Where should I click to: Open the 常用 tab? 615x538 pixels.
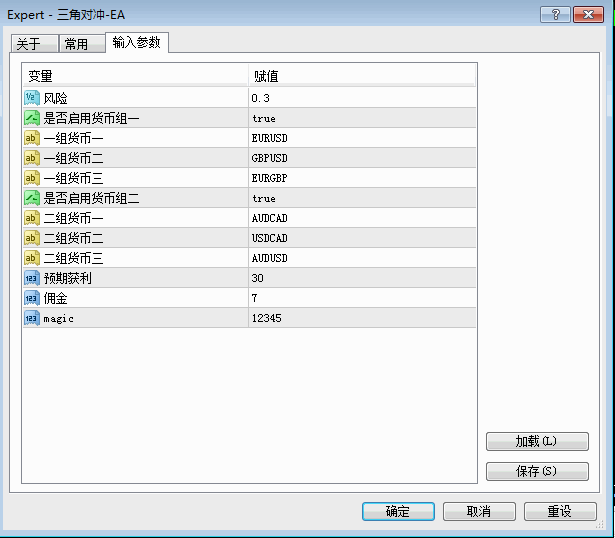click(x=76, y=44)
